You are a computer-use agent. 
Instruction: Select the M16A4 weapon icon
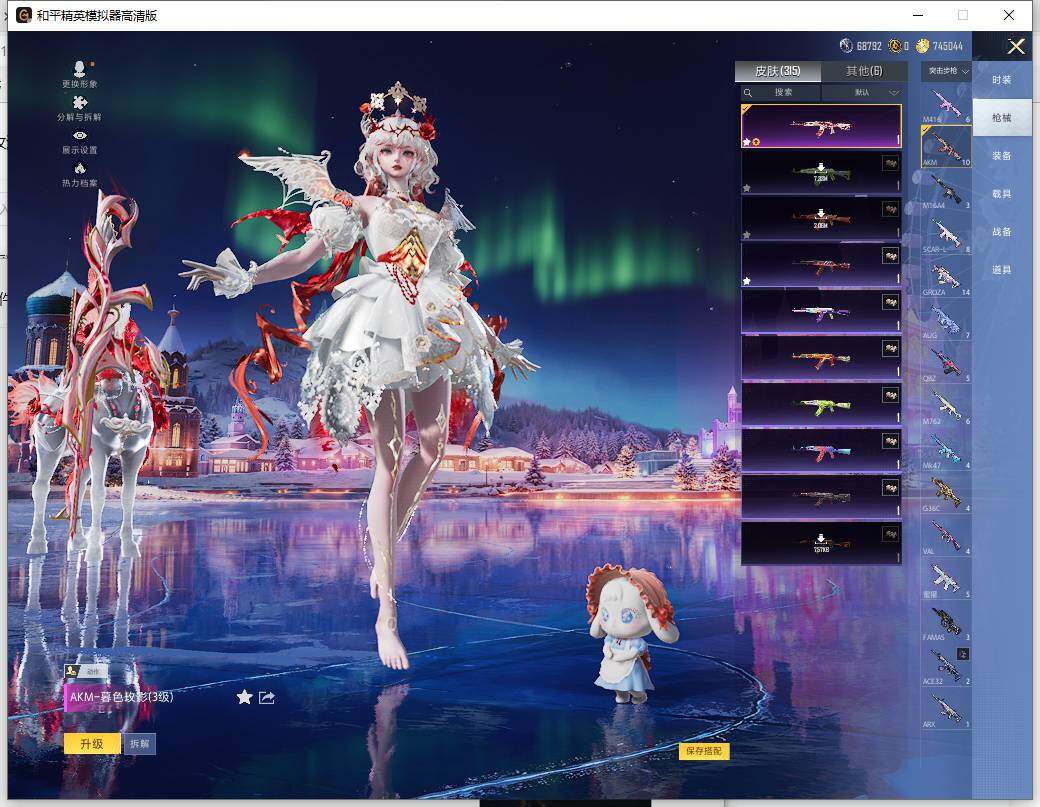pyautogui.click(x=946, y=190)
